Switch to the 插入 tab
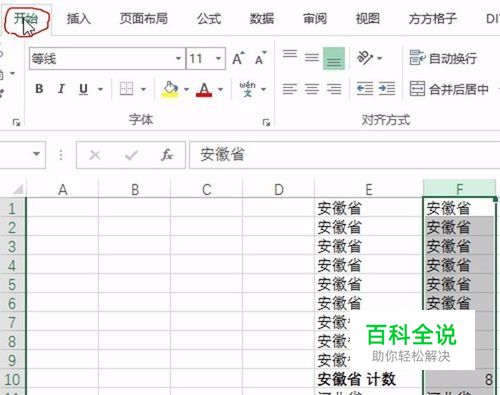The height and width of the screenshot is (395, 500). 79,19
